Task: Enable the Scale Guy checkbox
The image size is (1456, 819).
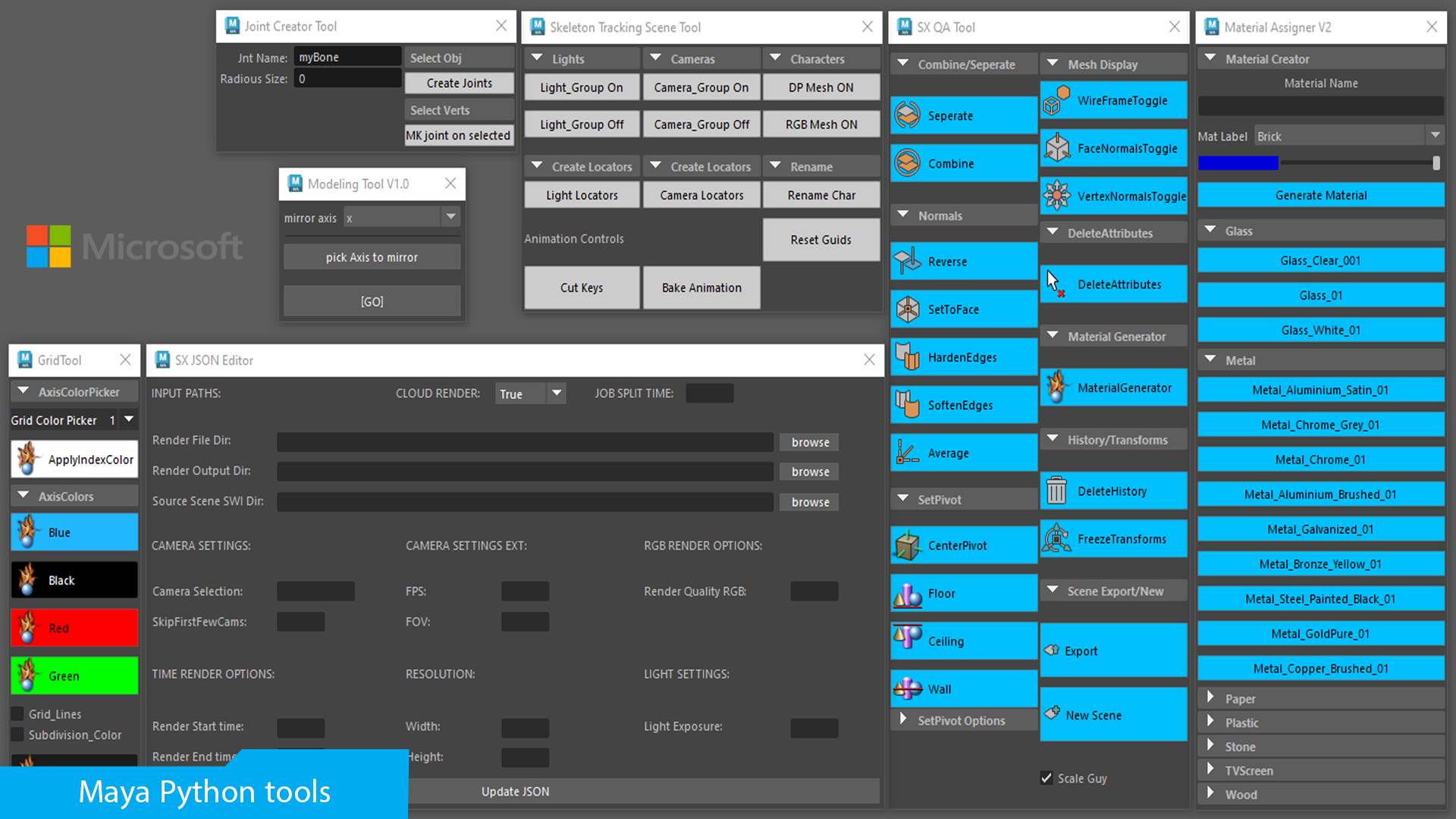Action: (x=1046, y=778)
